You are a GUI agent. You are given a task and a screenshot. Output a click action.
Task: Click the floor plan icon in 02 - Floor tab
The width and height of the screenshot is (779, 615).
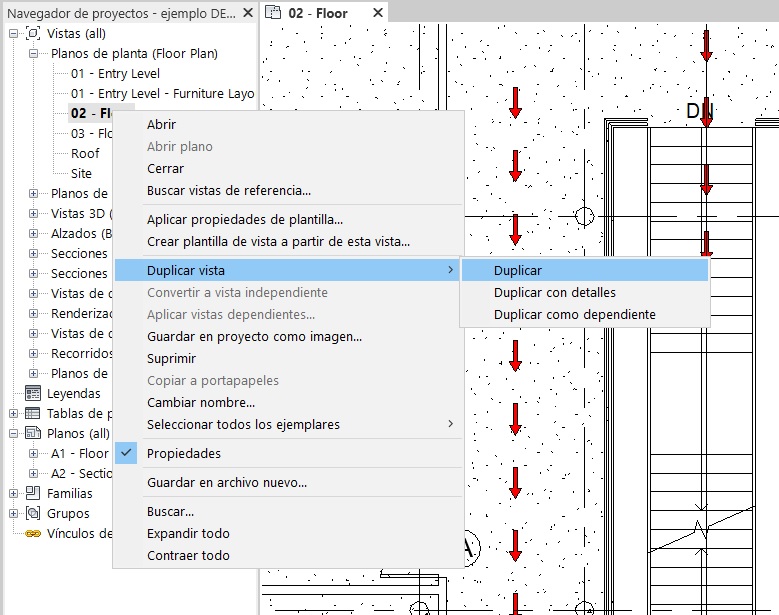(274, 13)
